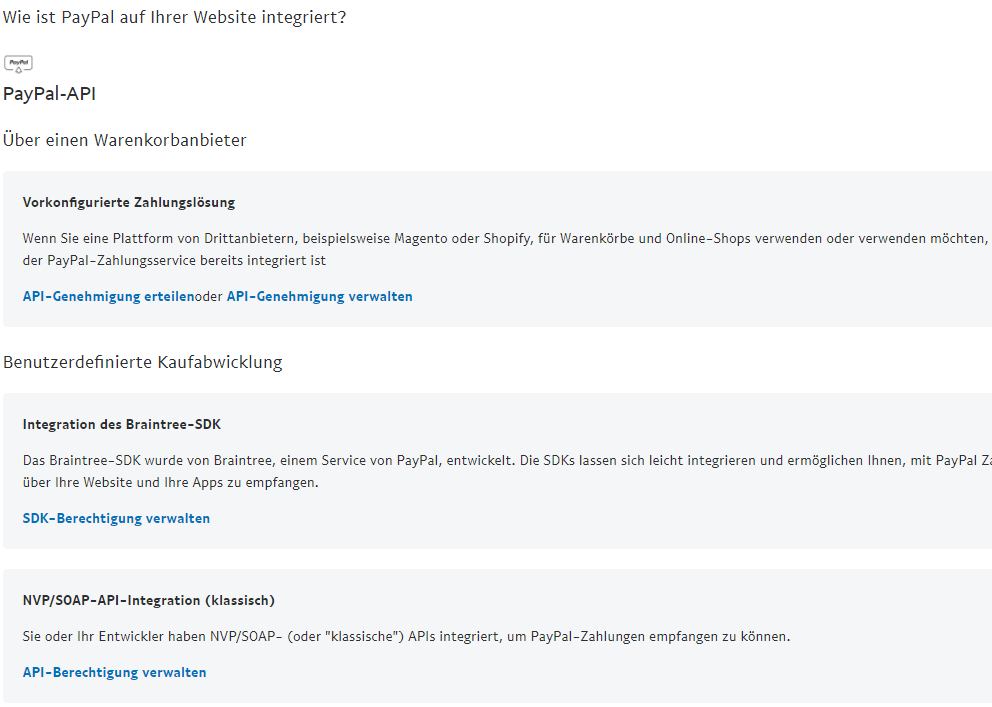Click the line 'über Ihre Website und Ihre Apps zu empfangen.'

171,483
